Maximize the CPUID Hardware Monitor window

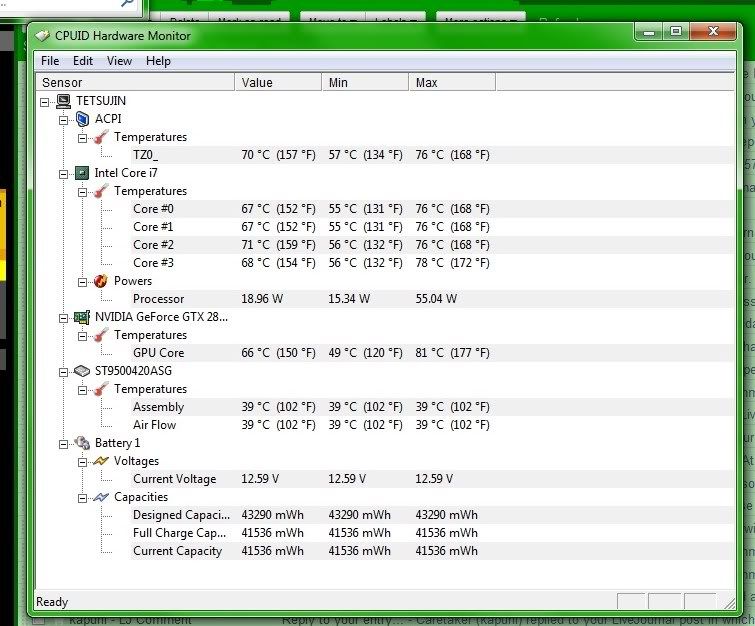coord(676,32)
